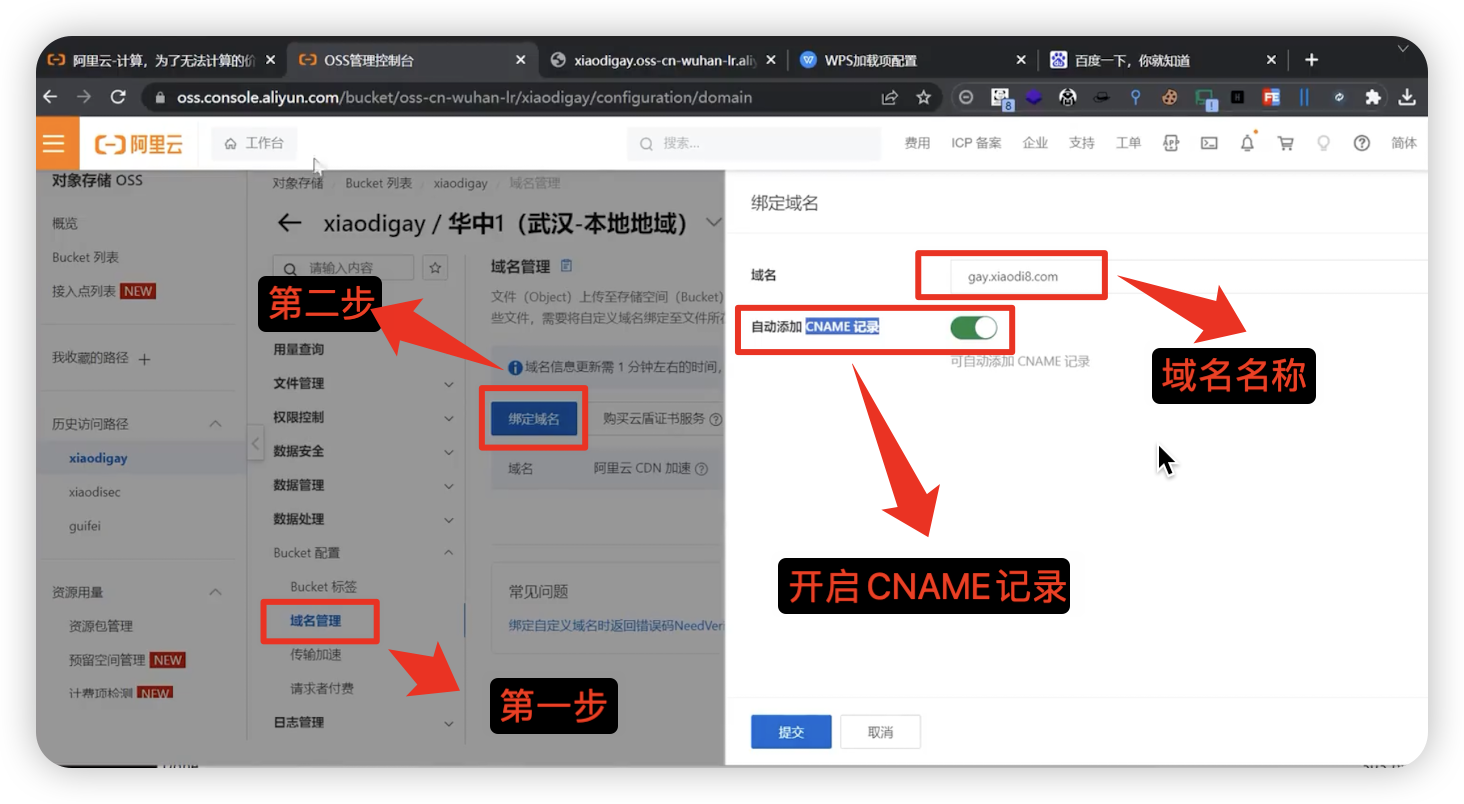Open the cookie extension icon
The height and width of the screenshot is (804, 1464).
pos(1169,97)
